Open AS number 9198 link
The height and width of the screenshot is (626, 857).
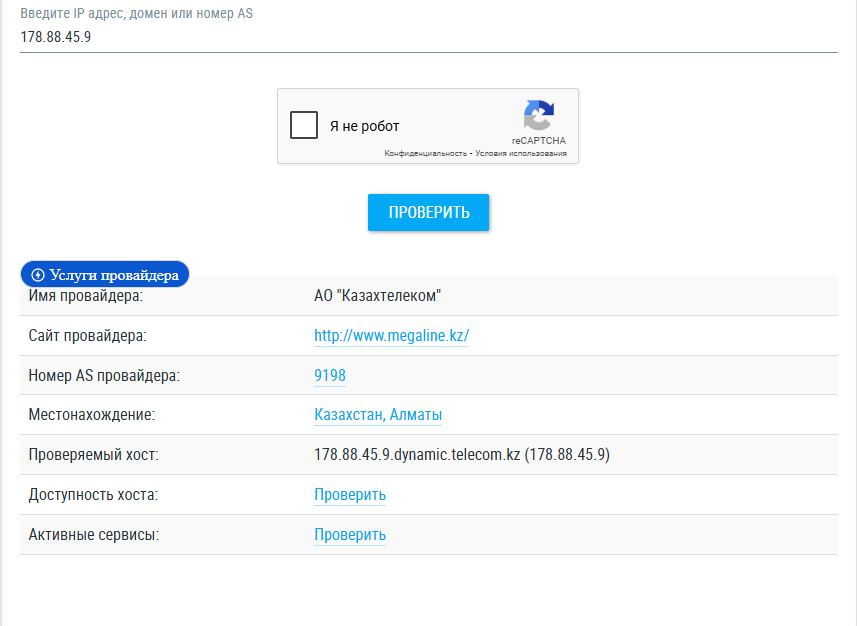pos(330,376)
